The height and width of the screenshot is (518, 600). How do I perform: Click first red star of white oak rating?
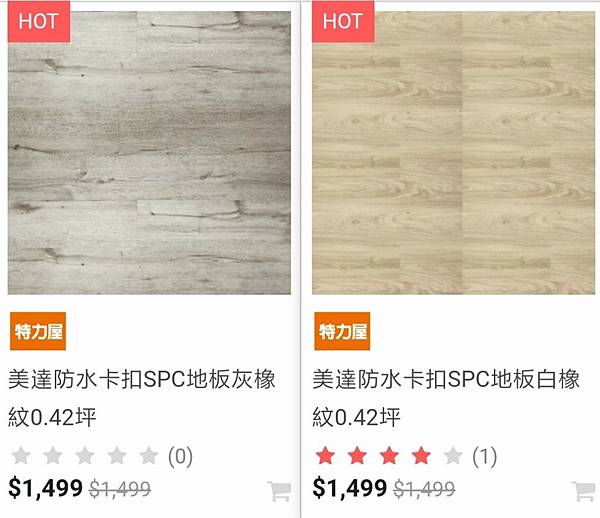coord(325,456)
